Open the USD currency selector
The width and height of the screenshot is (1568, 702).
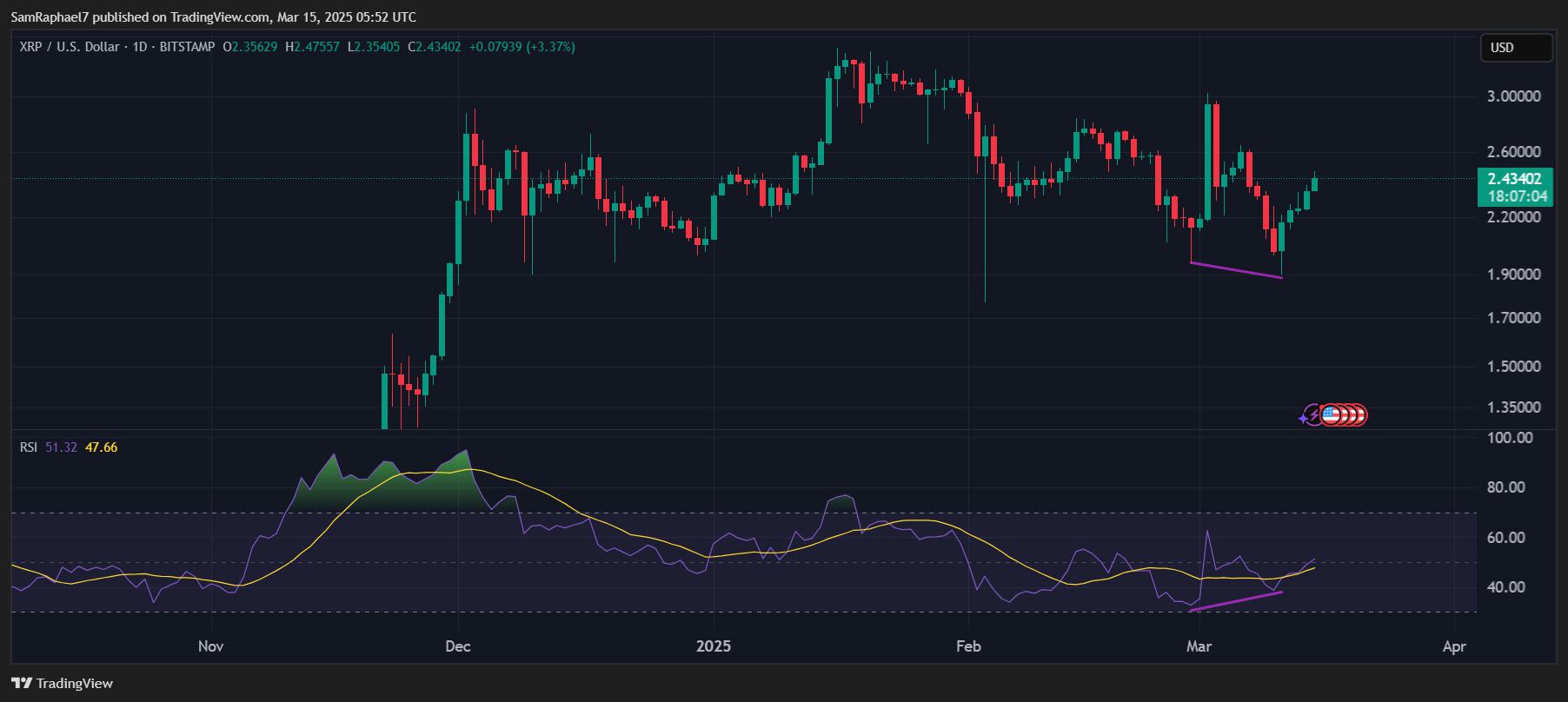(1516, 48)
